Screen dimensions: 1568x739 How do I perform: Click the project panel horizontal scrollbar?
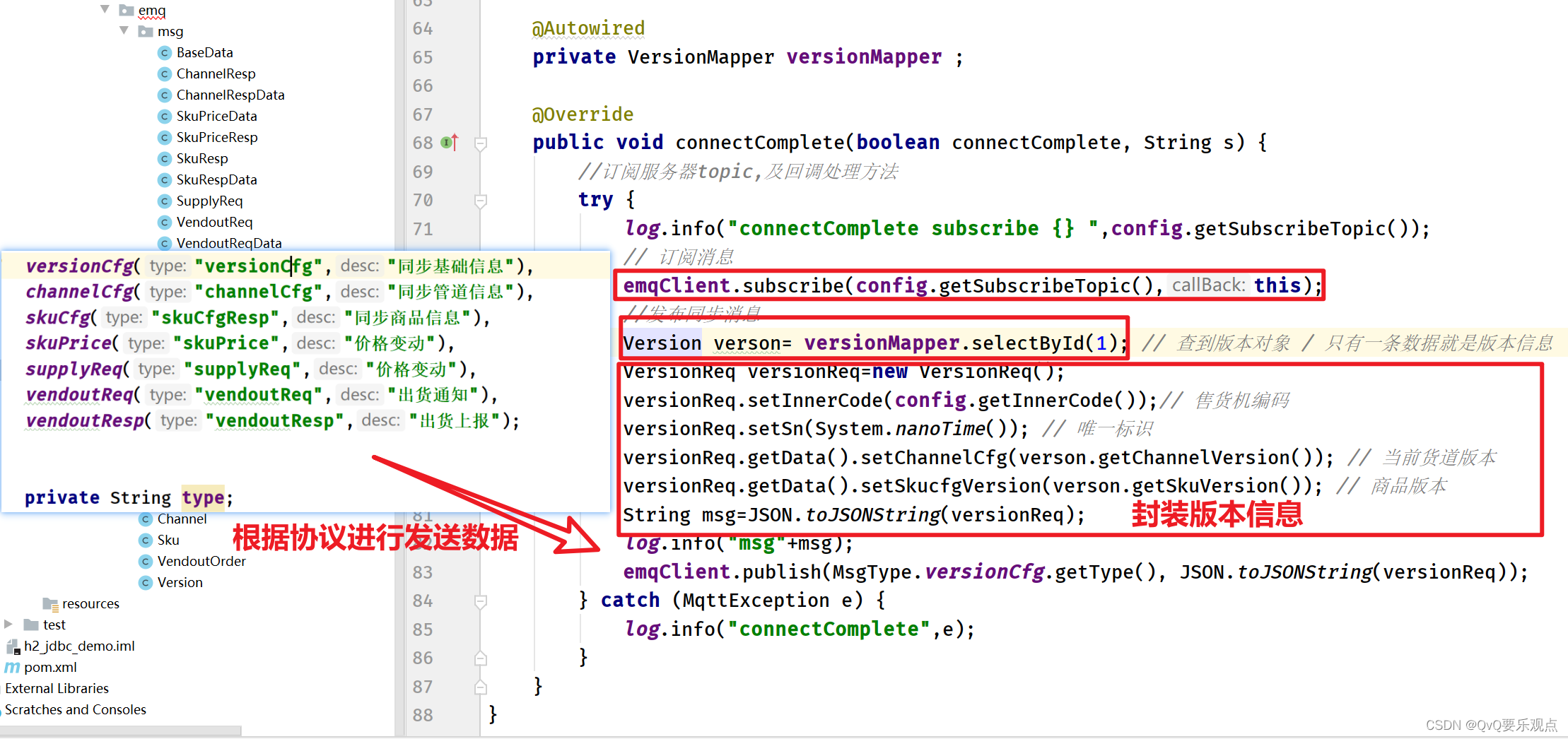tap(120, 730)
